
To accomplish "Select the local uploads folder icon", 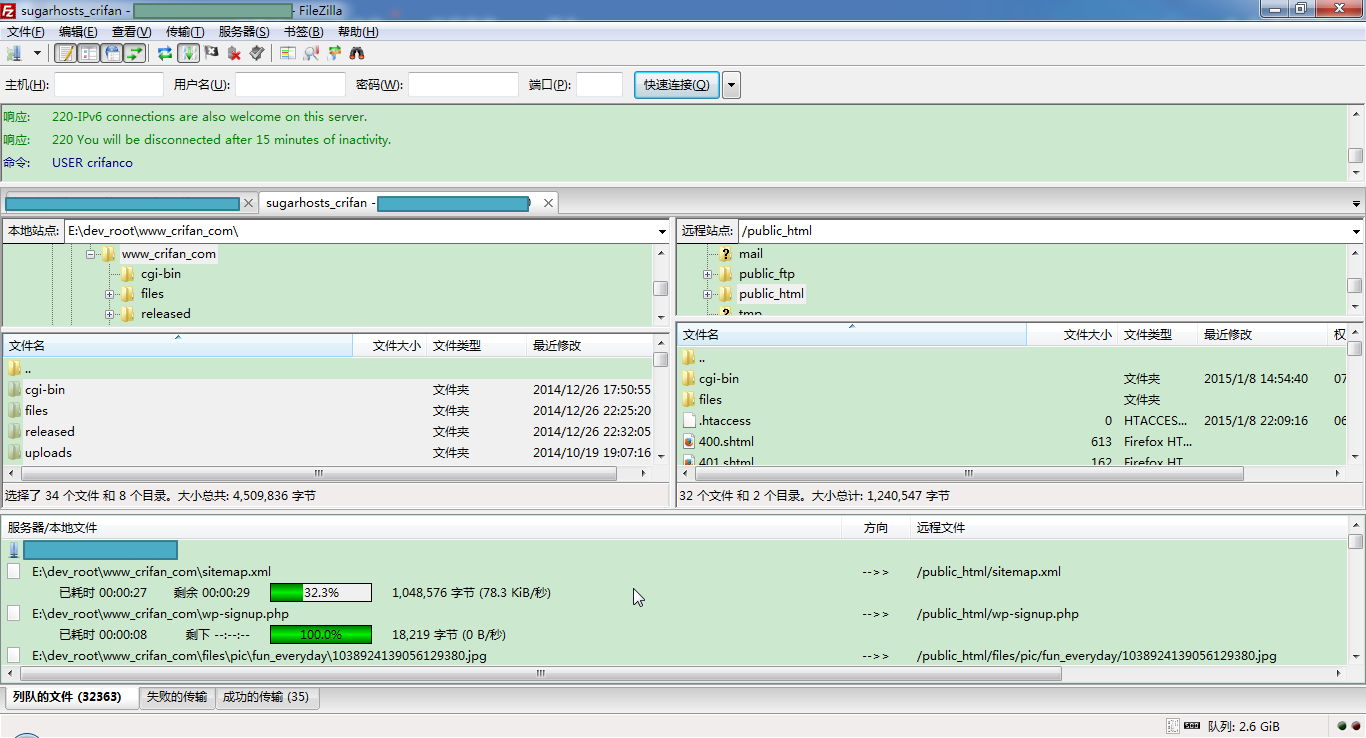I will pyautogui.click(x=14, y=452).
